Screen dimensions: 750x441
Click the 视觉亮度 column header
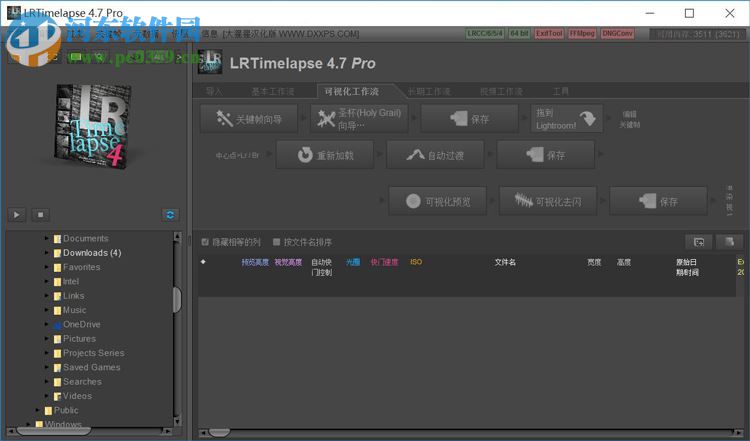point(288,262)
